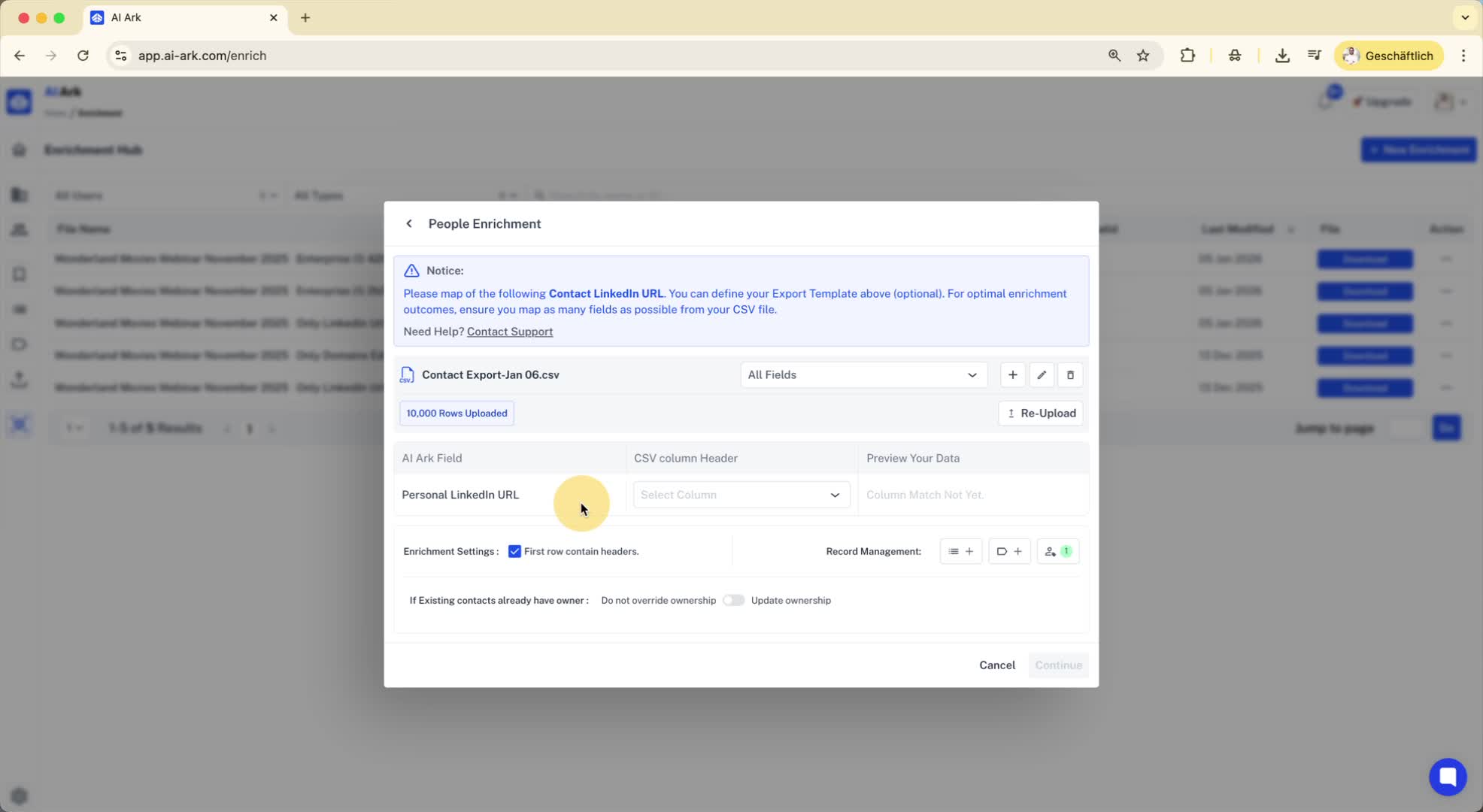Uncheck First row contain headers checkbox
Image resolution: width=1483 pixels, height=812 pixels.
pos(514,552)
